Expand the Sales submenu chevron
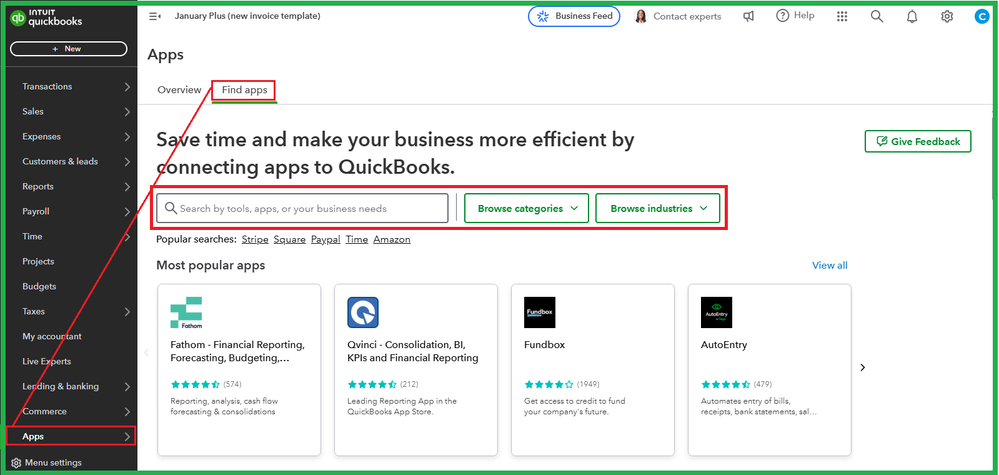Viewport: 999px width, 475px height. 127,111
